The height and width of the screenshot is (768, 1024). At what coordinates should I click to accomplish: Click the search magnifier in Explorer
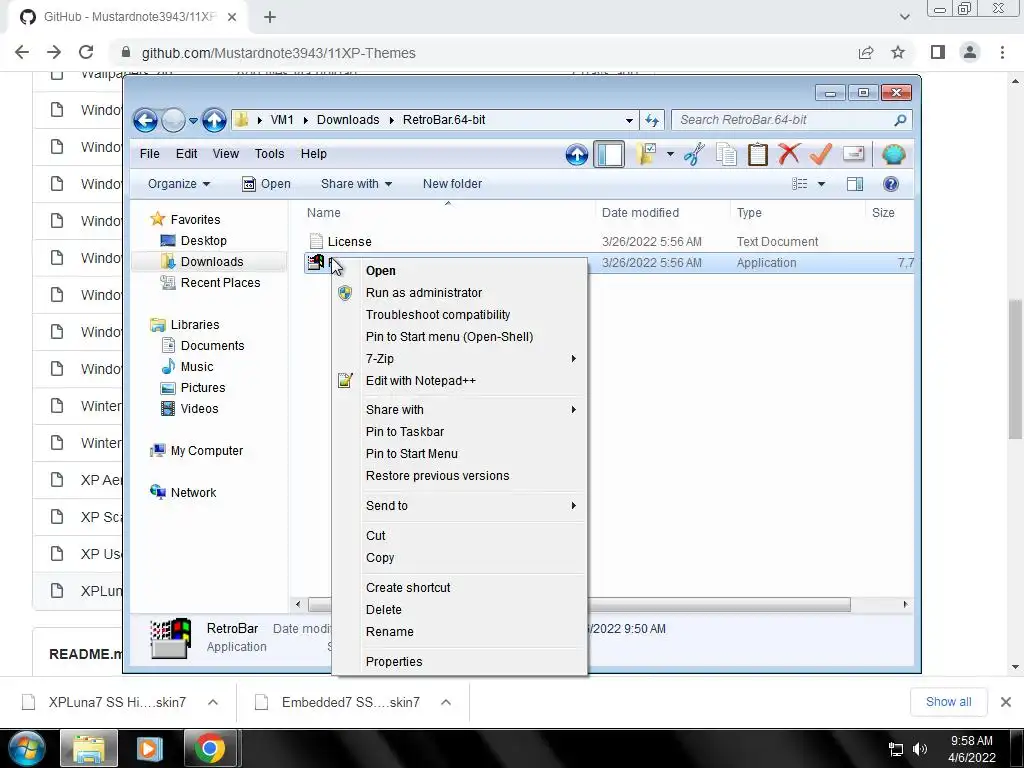point(900,120)
